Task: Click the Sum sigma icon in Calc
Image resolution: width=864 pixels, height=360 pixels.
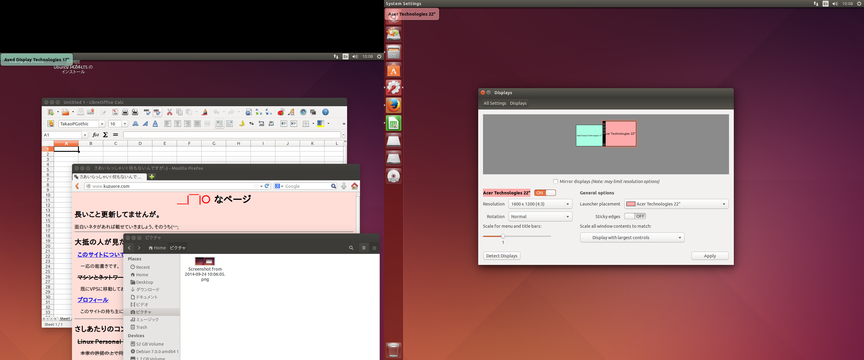Action: 105,135
